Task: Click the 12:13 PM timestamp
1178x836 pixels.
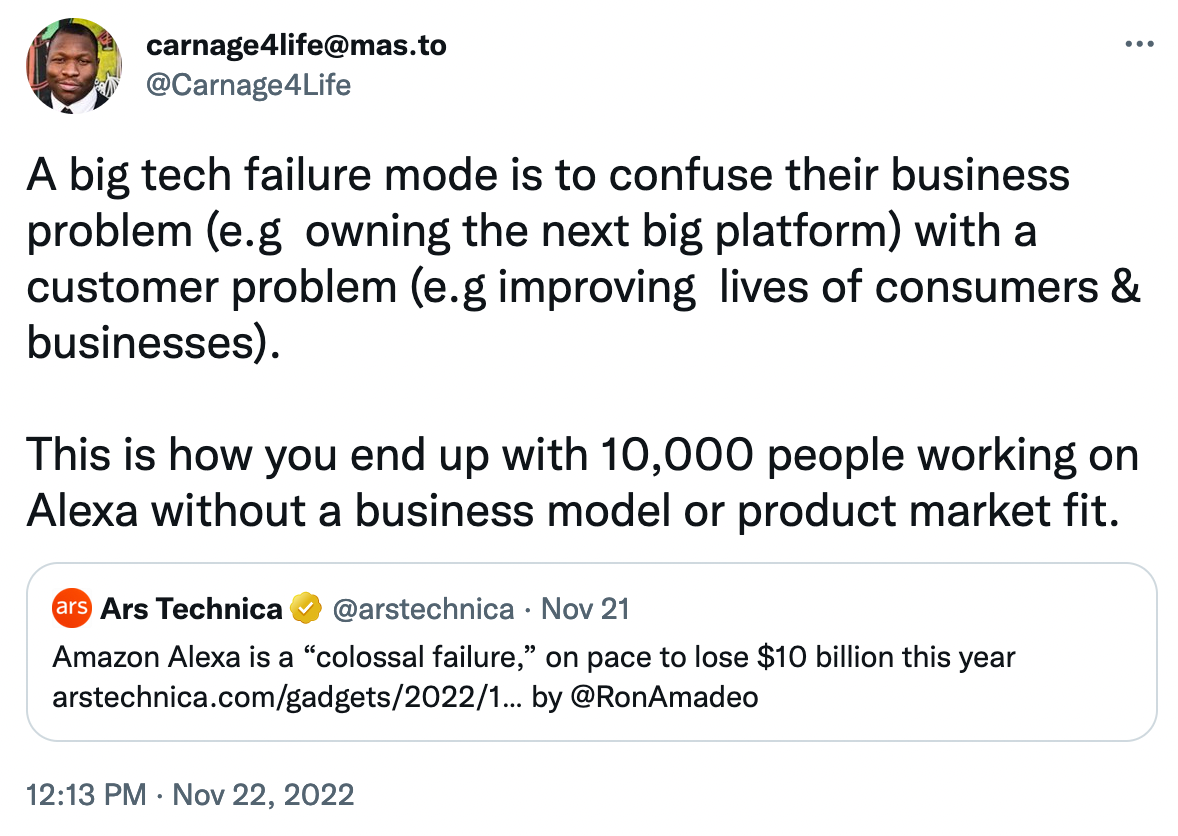Action: 86,795
